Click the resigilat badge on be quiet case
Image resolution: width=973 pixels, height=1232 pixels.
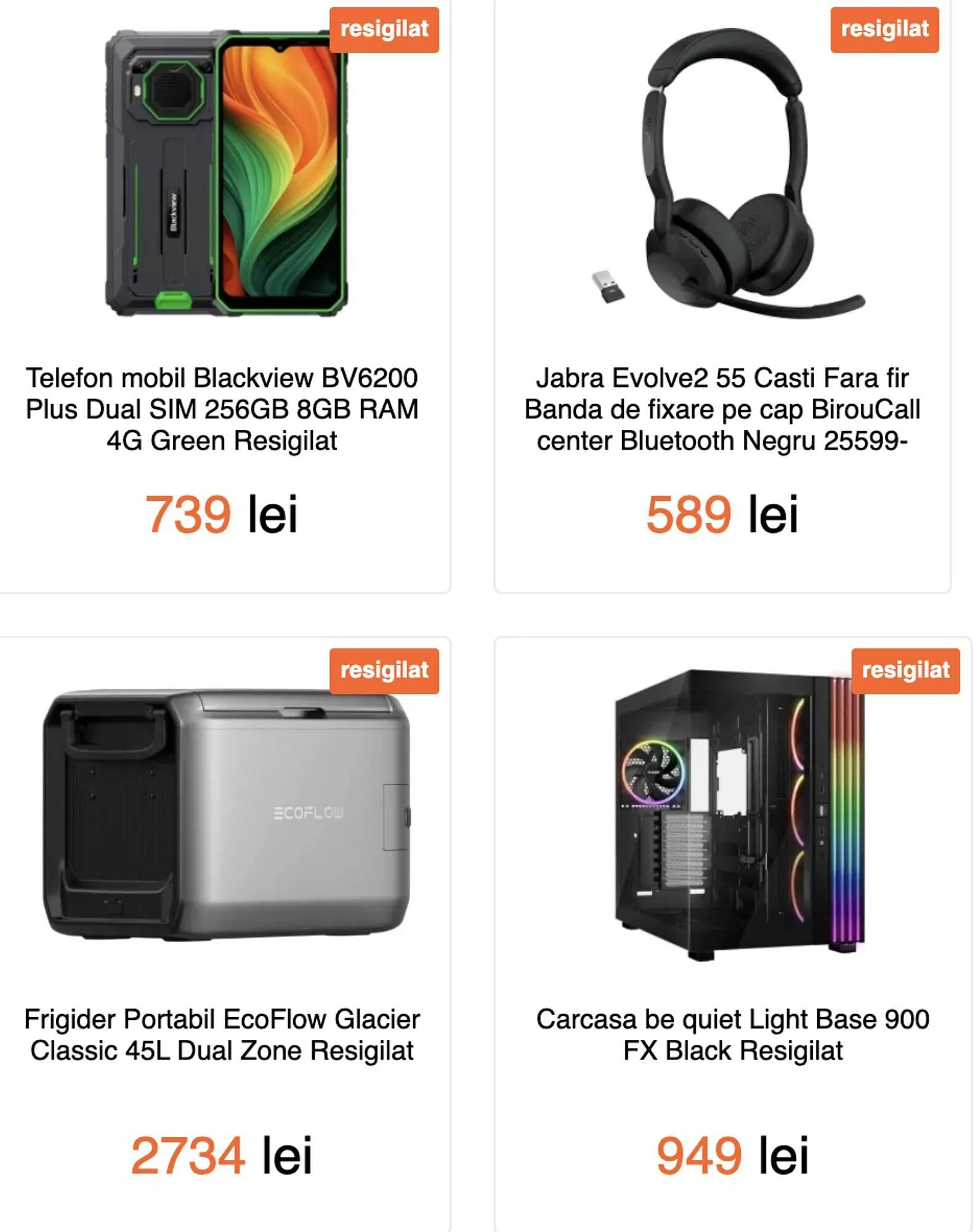[905, 671]
